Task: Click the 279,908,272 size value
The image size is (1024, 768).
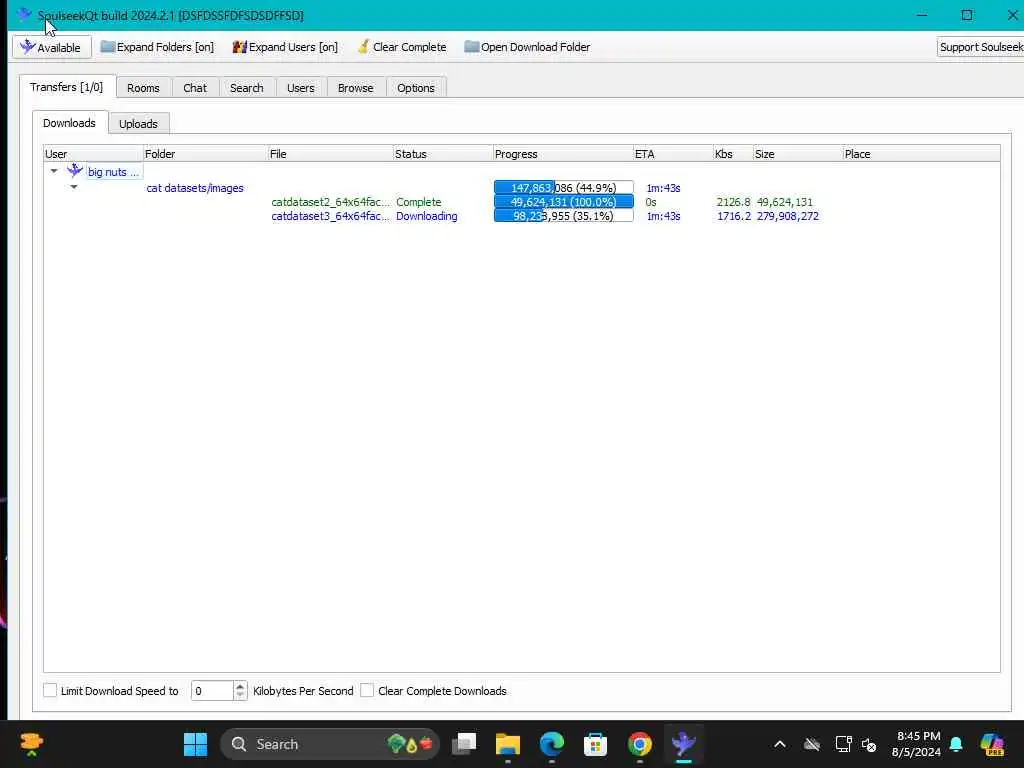Action: (788, 216)
